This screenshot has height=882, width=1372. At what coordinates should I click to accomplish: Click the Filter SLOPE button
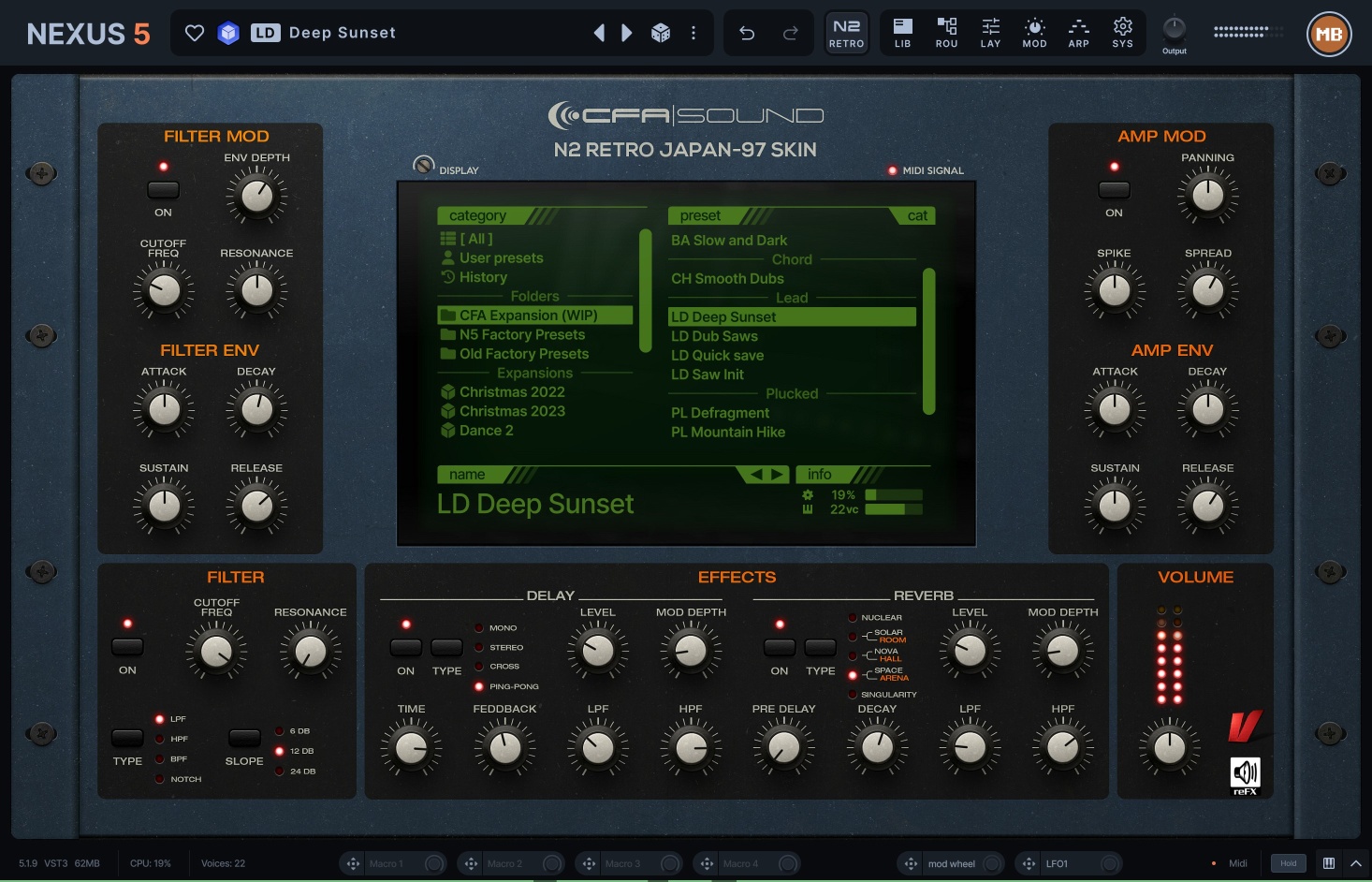[244, 738]
